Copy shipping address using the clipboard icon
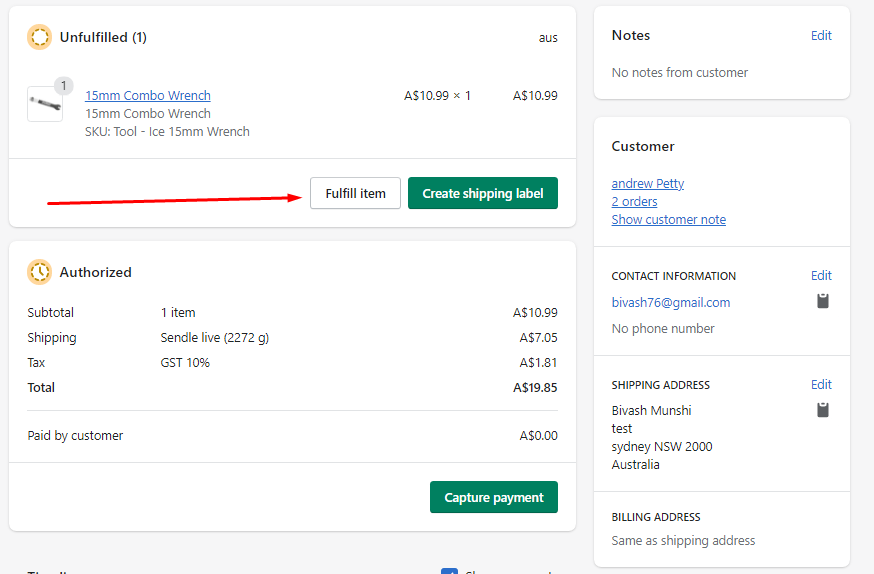Viewport: 874px width, 574px height. coord(823,410)
